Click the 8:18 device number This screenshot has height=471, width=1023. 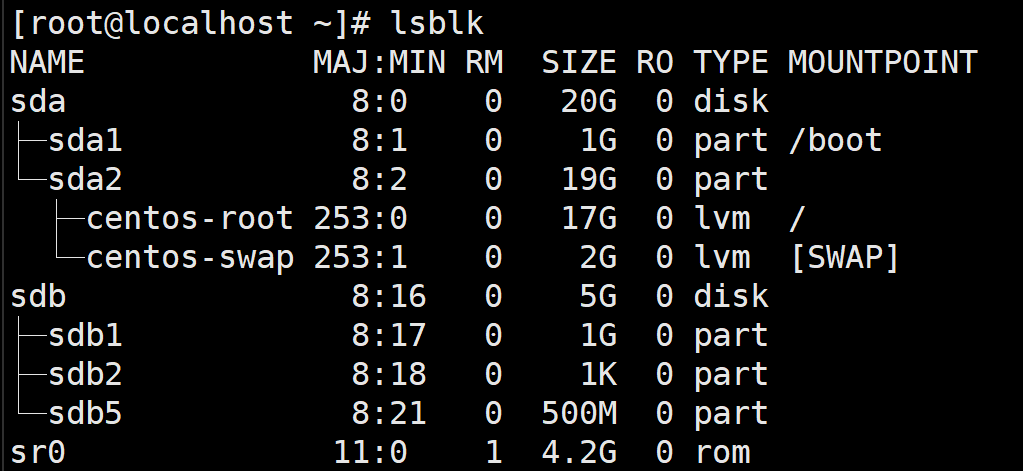click(389, 374)
